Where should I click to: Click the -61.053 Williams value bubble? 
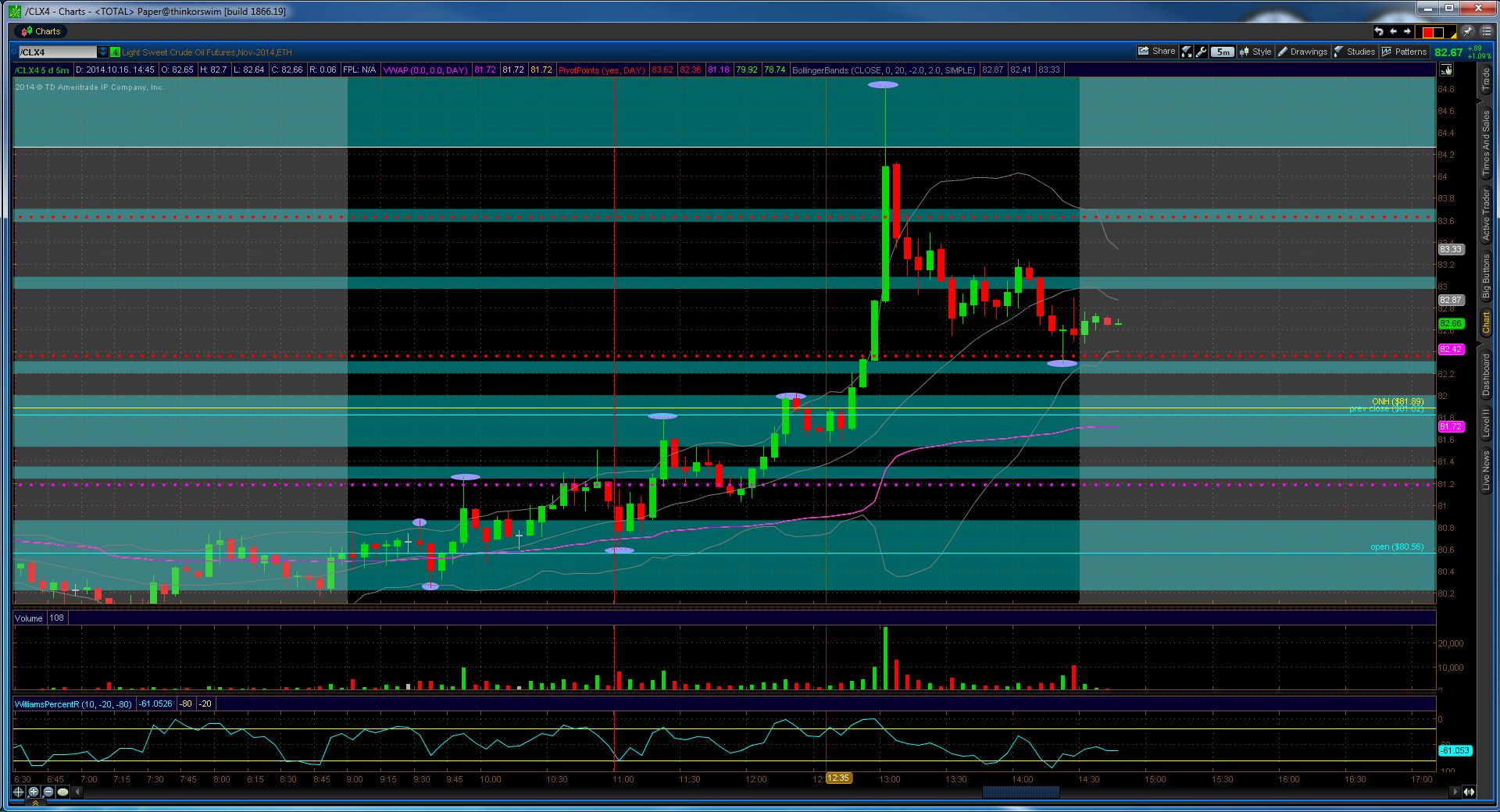point(1455,750)
